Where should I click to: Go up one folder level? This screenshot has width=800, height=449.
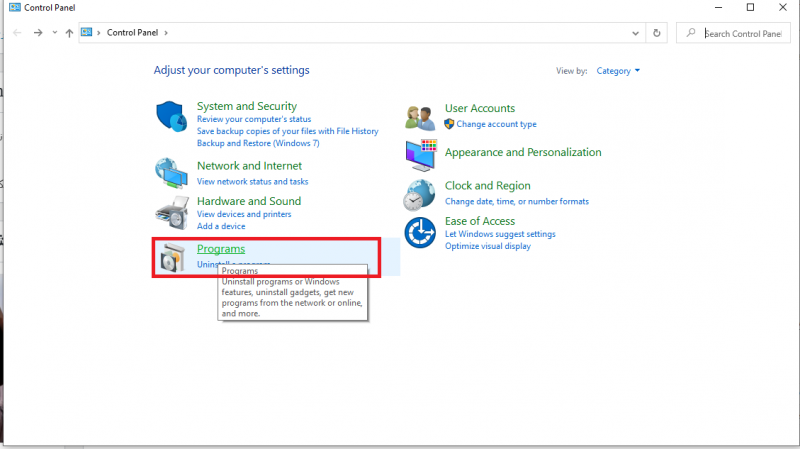pos(69,33)
